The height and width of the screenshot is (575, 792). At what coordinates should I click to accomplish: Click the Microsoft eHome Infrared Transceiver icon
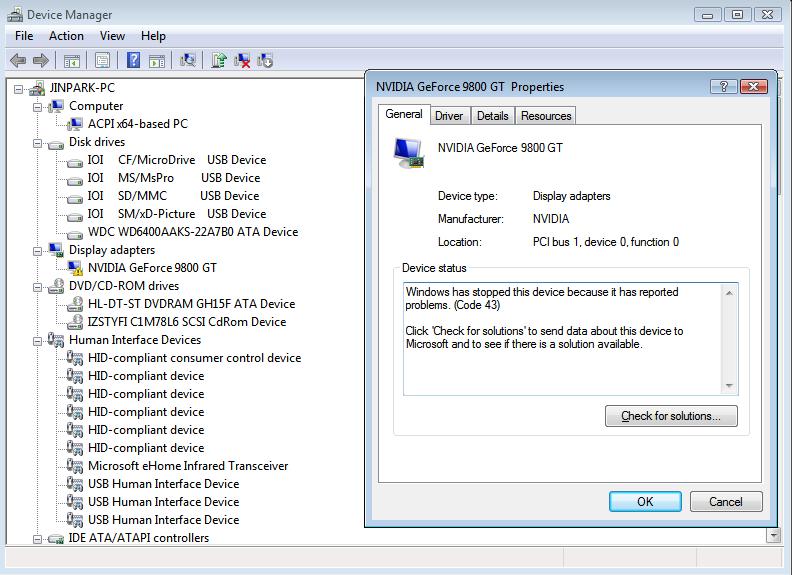coord(75,466)
